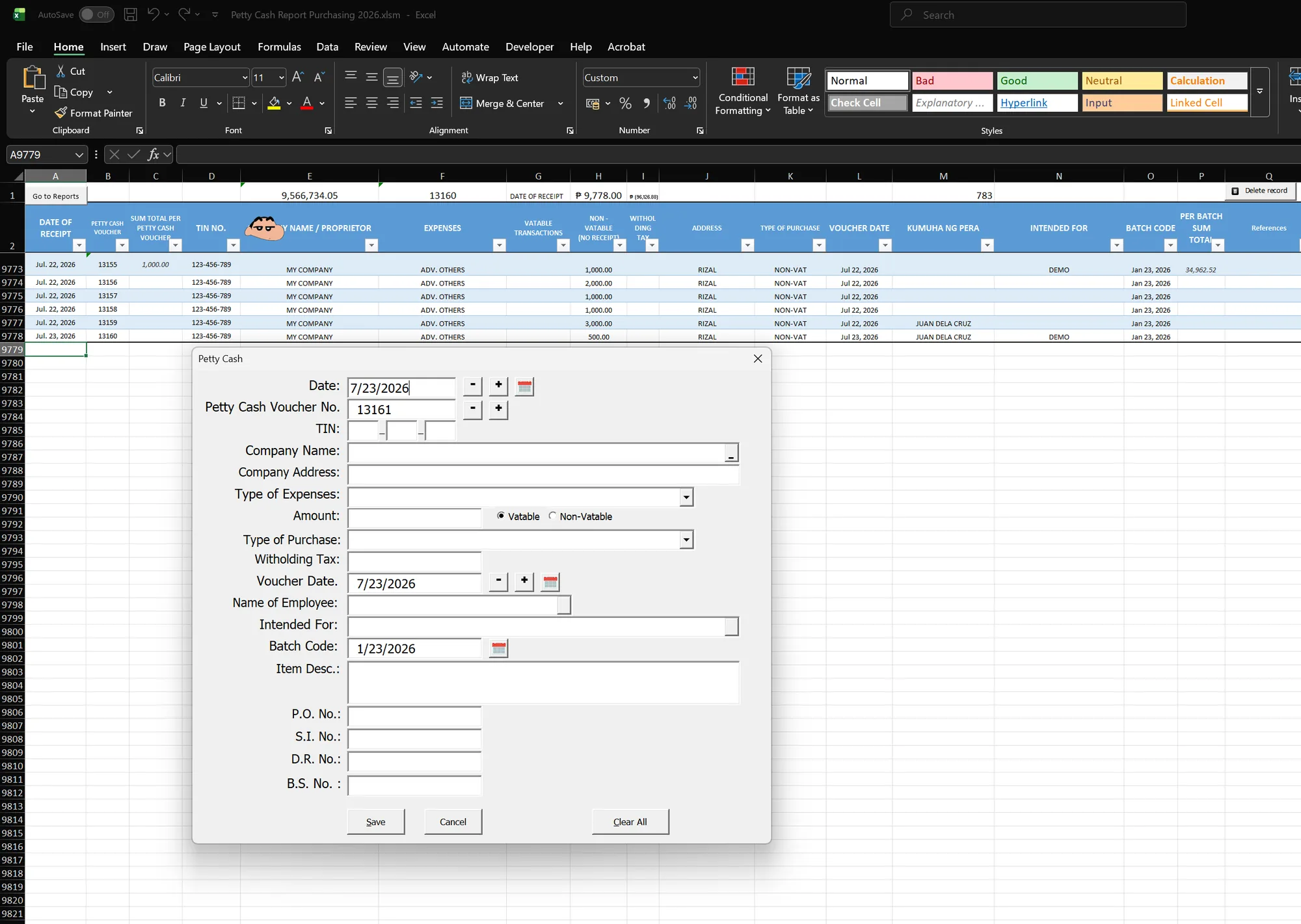Toggle the AutoSave switch

[96, 14]
